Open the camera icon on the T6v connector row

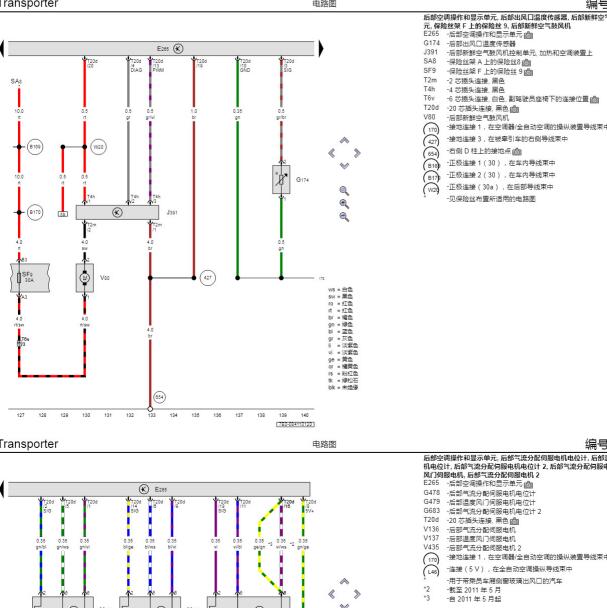[594, 100]
